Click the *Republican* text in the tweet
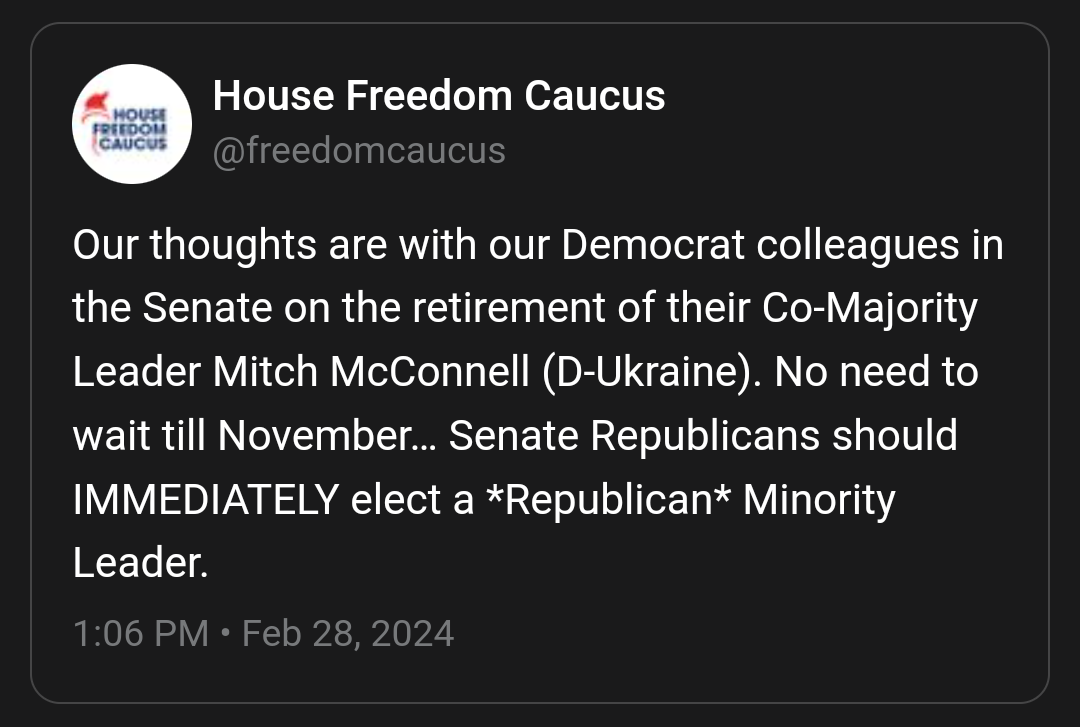Viewport: 1080px width, 727px height. coord(608,499)
